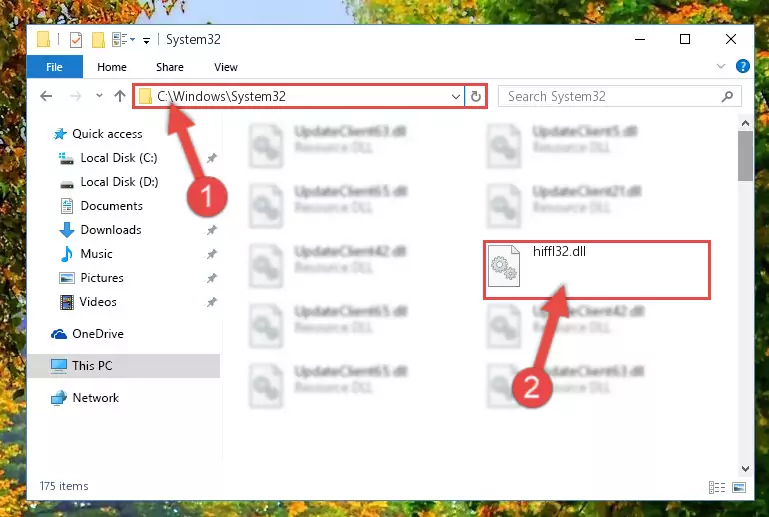
Task: Click the scroll down arrow of file list
Action: 745,468
